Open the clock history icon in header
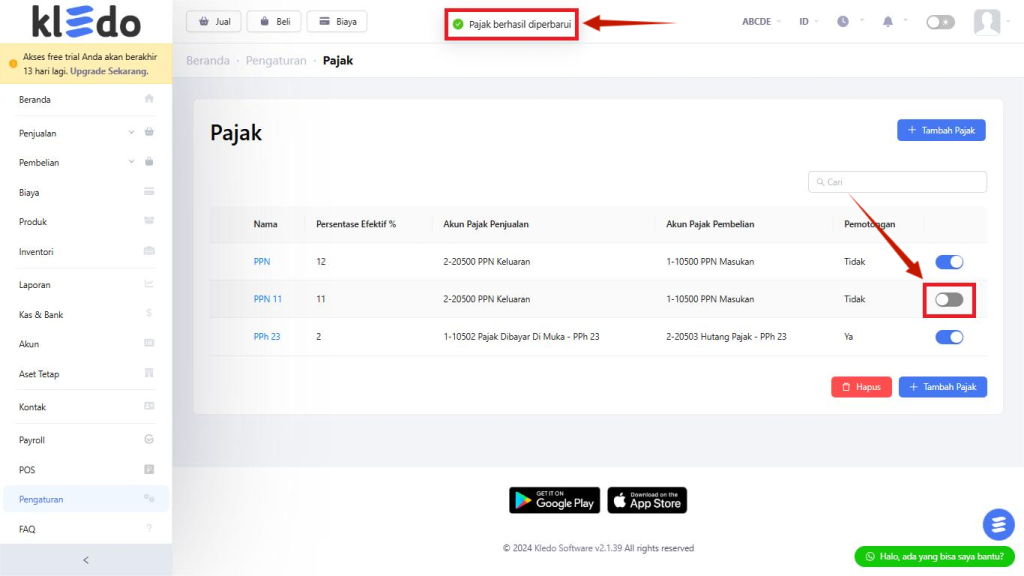The height and width of the screenshot is (576, 1024). tap(843, 21)
